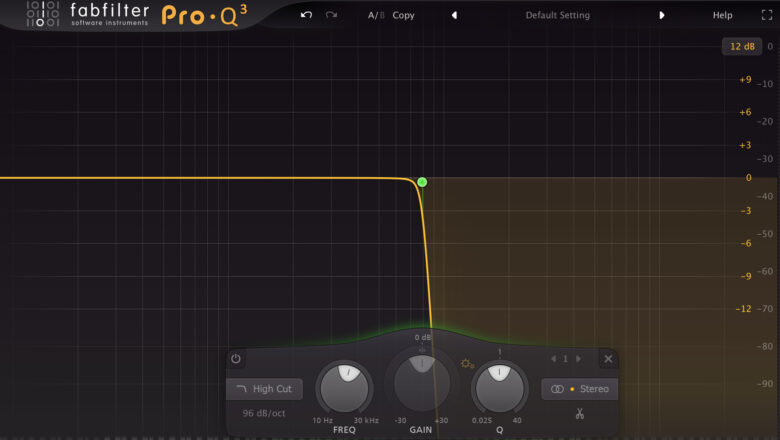
Task: Bypass the band with power icon
Action: (236, 358)
